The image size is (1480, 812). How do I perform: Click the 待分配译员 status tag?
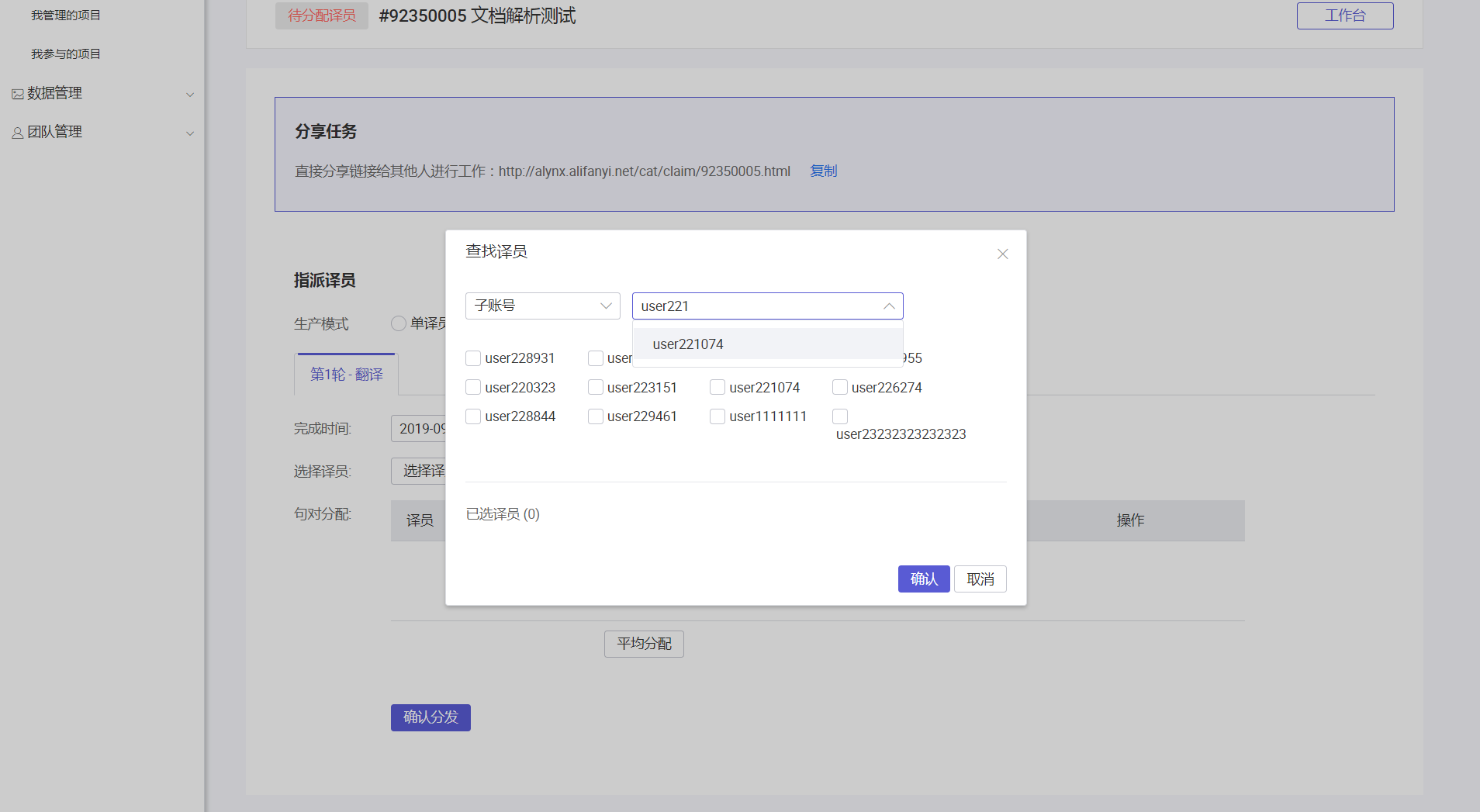(322, 16)
